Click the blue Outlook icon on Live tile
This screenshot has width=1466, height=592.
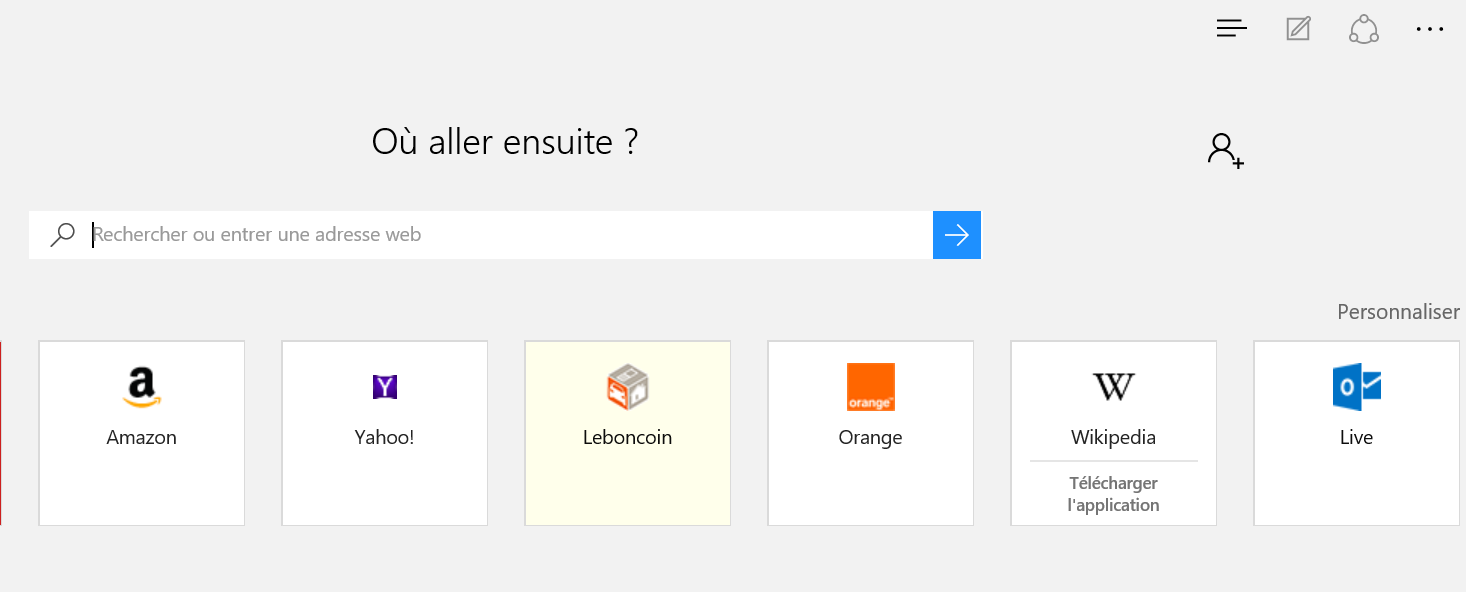click(1356, 387)
